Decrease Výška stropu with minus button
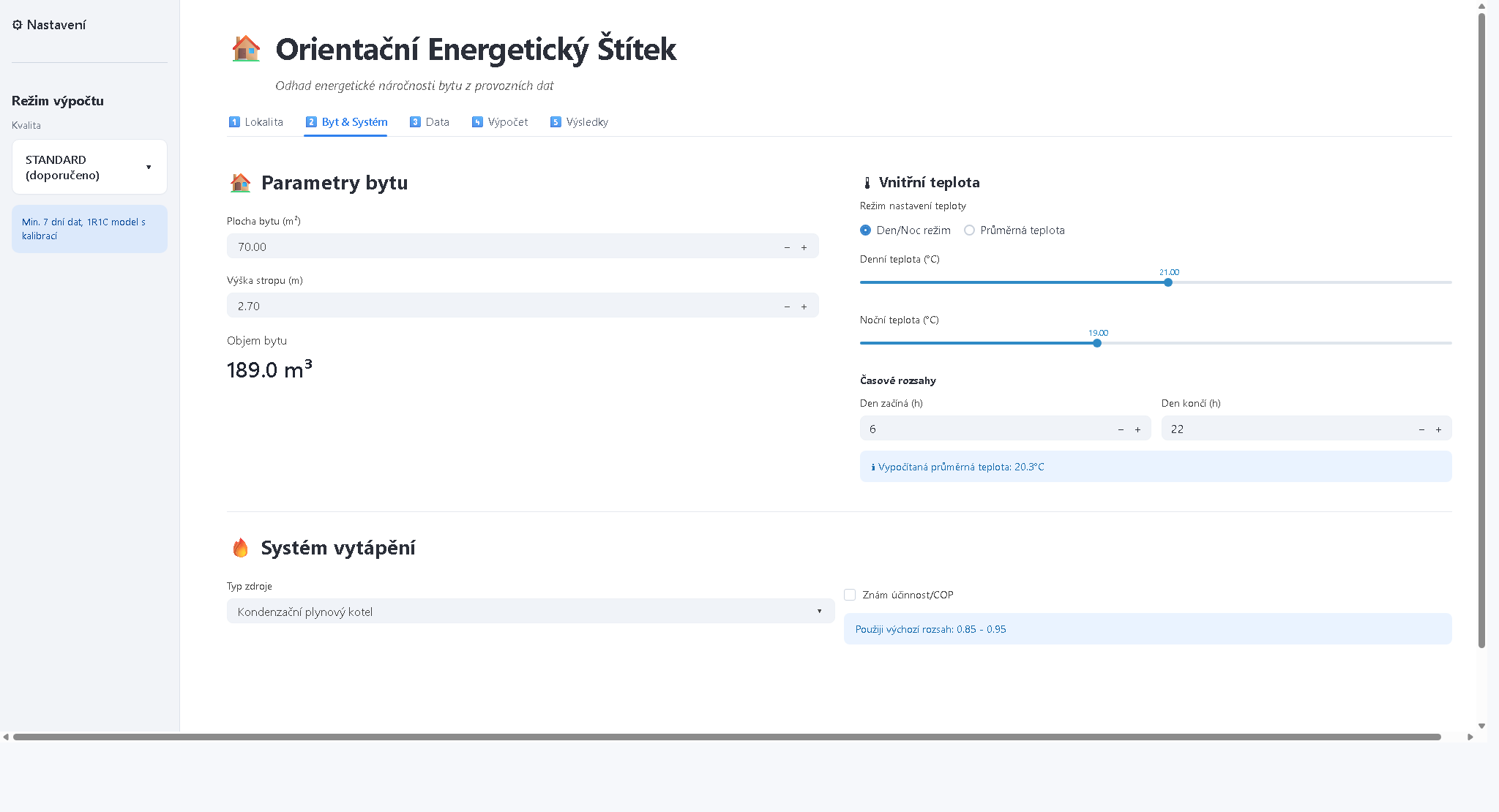Viewport: 1499px width, 812px height. (787, 307)
